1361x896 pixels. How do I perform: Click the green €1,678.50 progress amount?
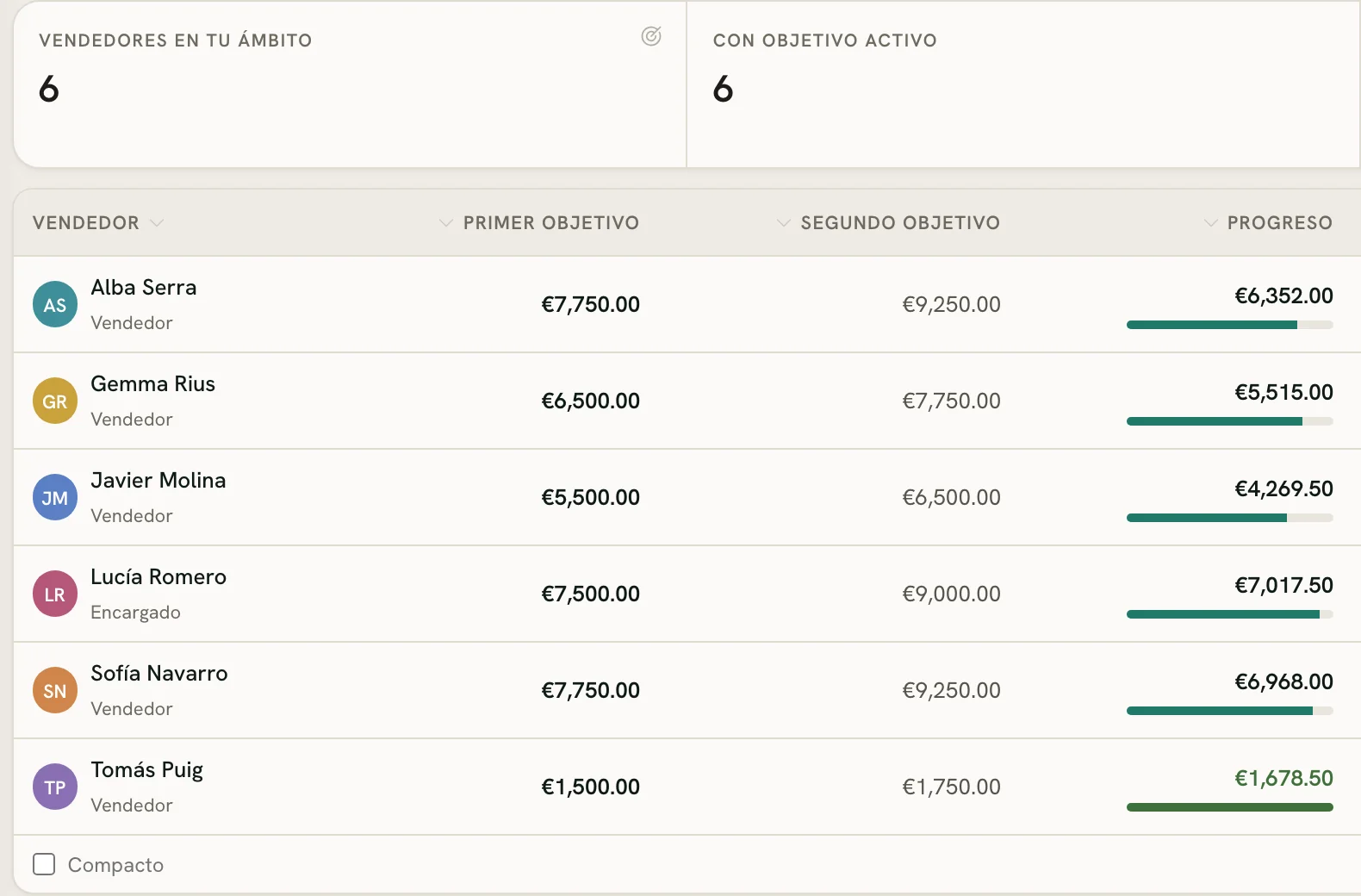pos(1284,778)
